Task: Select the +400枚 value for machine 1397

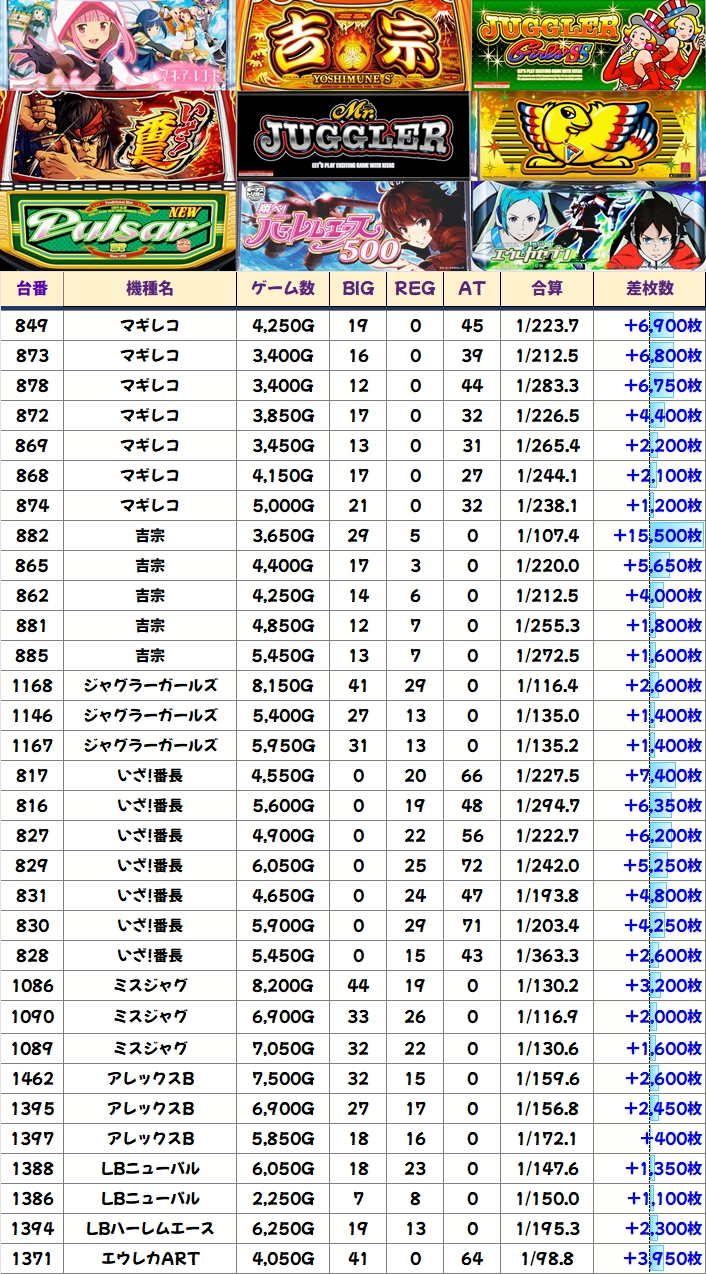Action: [671, 1138]
